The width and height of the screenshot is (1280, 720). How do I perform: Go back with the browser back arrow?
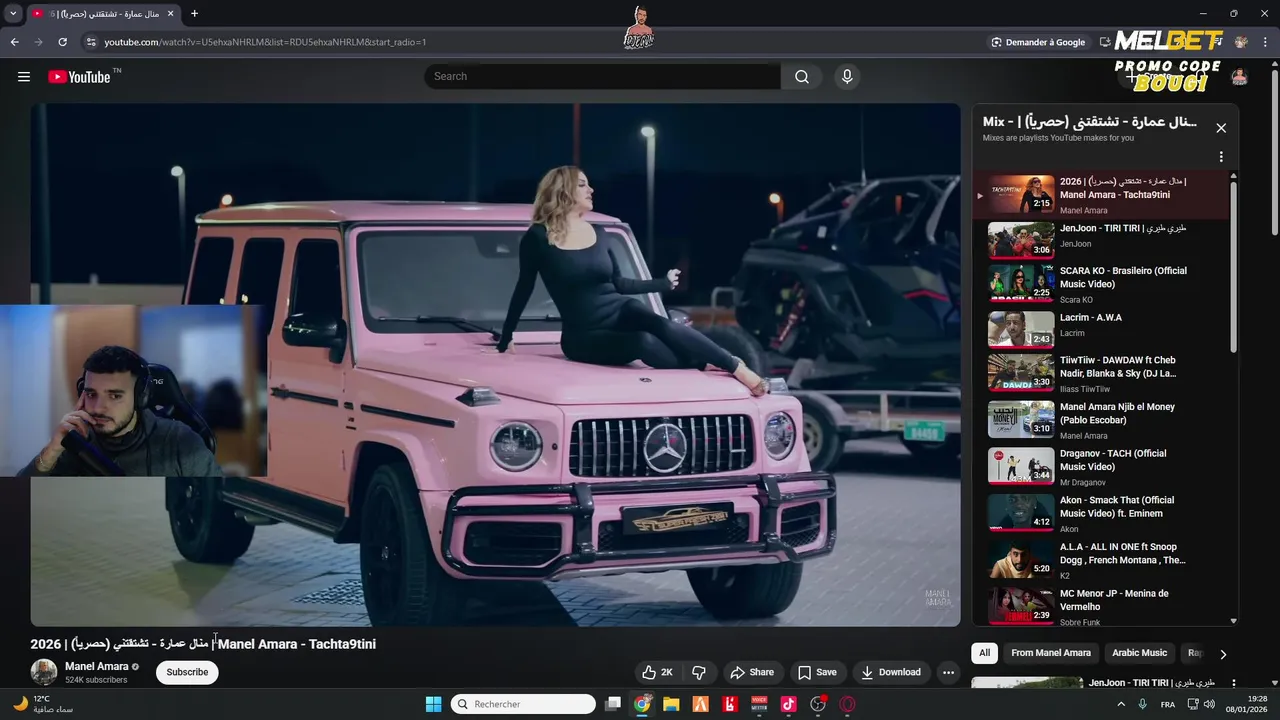click(x=14, y=42)
